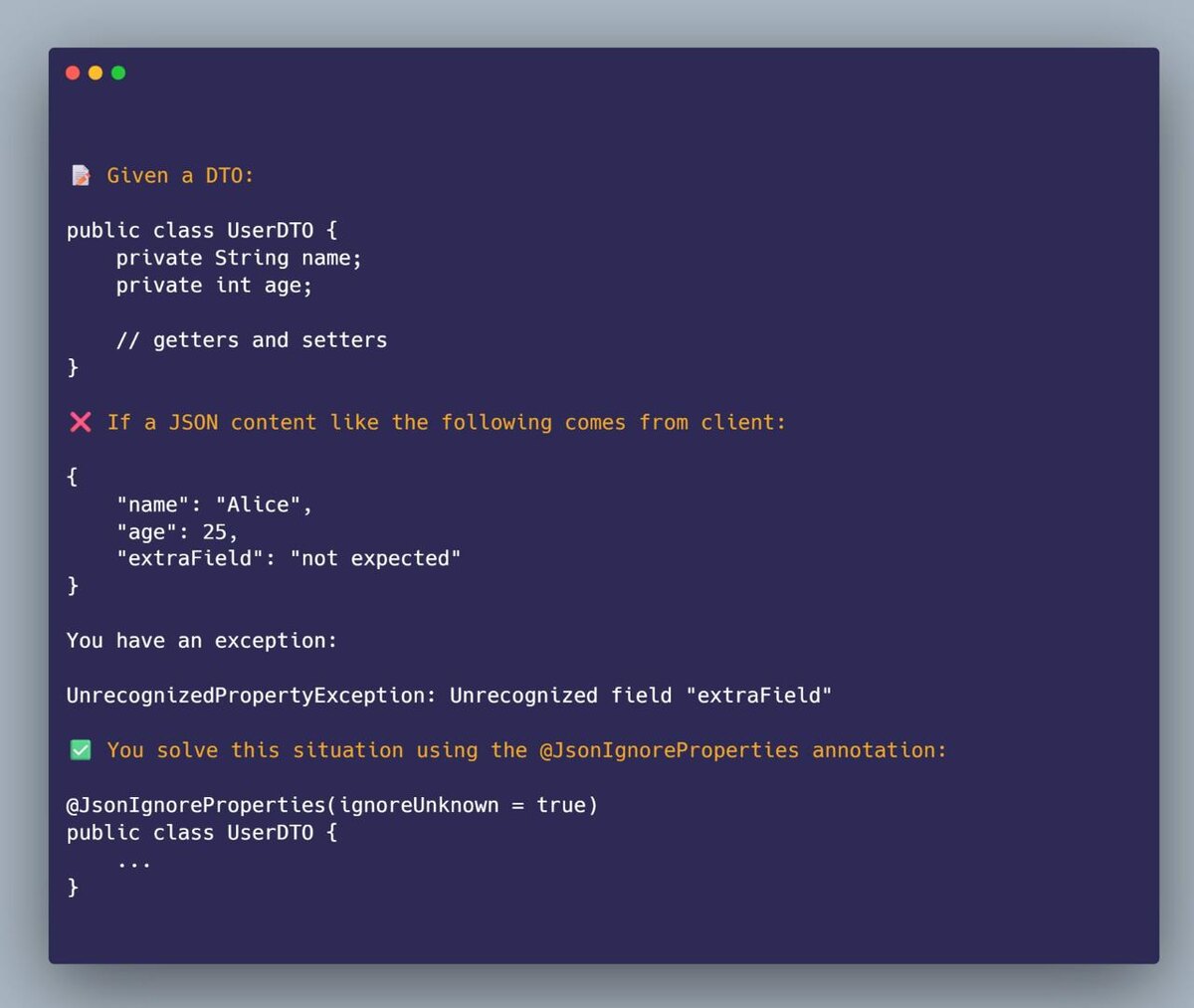Click the '"age": 25,' JSON line
Viewport: 1194px width, 1008px height.
click(x=177, y=532)
